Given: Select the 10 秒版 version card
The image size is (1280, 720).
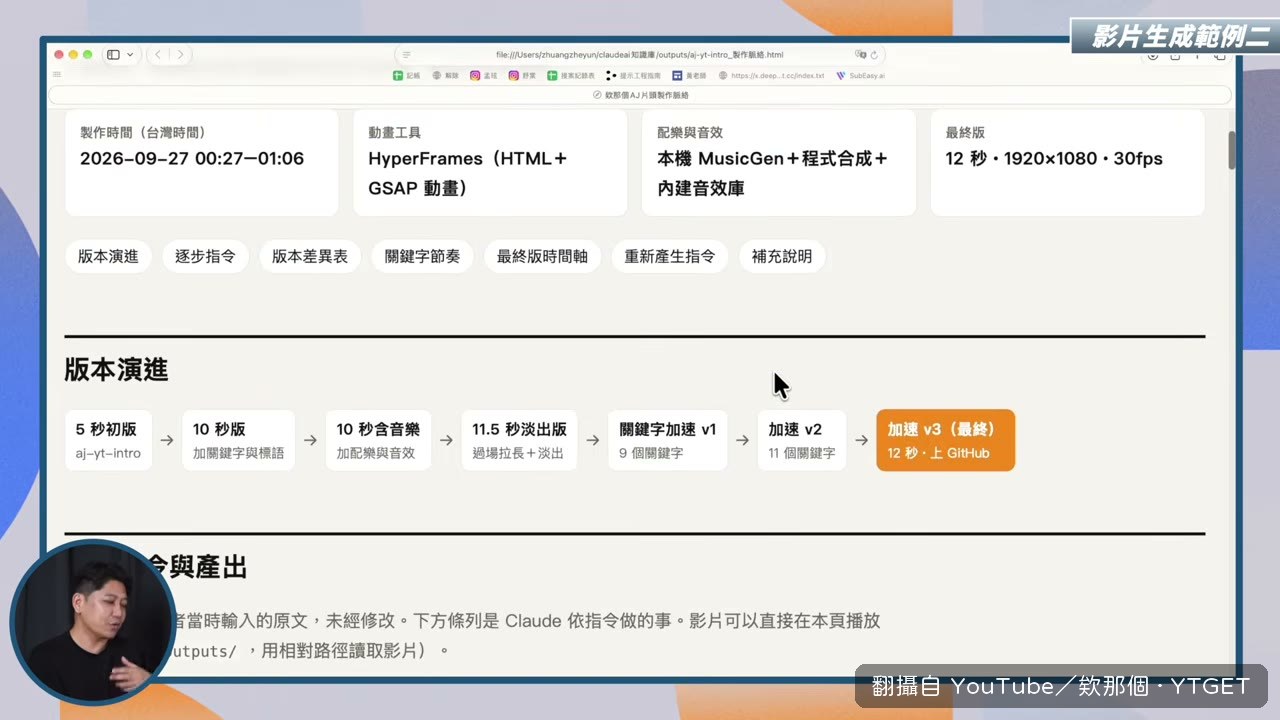Looking at the screenshot, I should coord(238,440).
